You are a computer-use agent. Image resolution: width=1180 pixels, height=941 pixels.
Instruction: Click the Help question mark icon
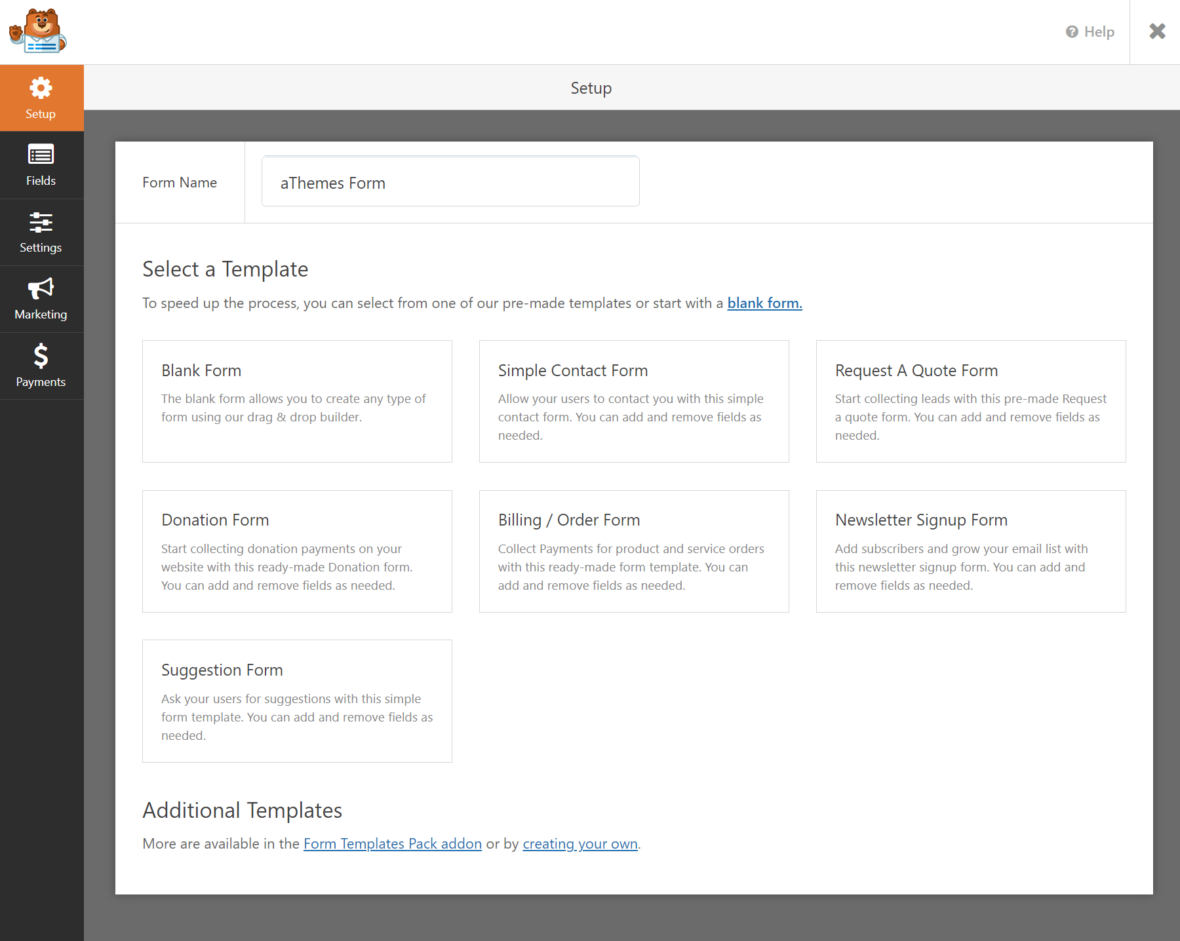[x=1070, y=31]
